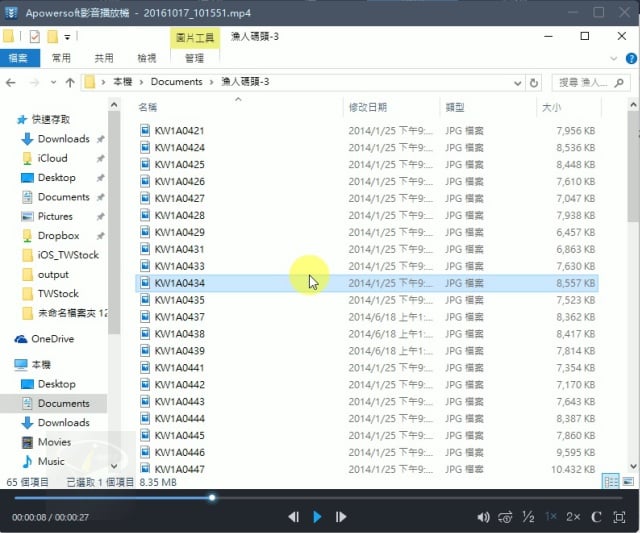Click Documents in the address breadcrumb
640x533 pixels.
176,82
